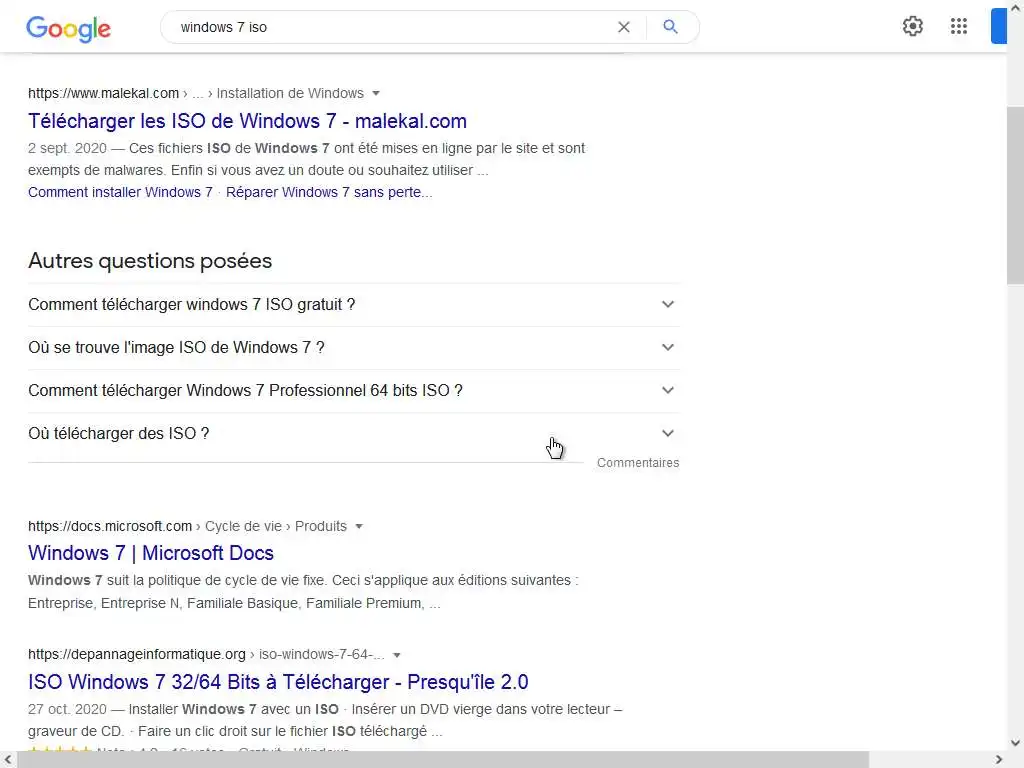The height and width of the screenshot is (768, 1024).
Task: Expand Windows 7 Professionnel 64 bits question
Action: (353, 391)
